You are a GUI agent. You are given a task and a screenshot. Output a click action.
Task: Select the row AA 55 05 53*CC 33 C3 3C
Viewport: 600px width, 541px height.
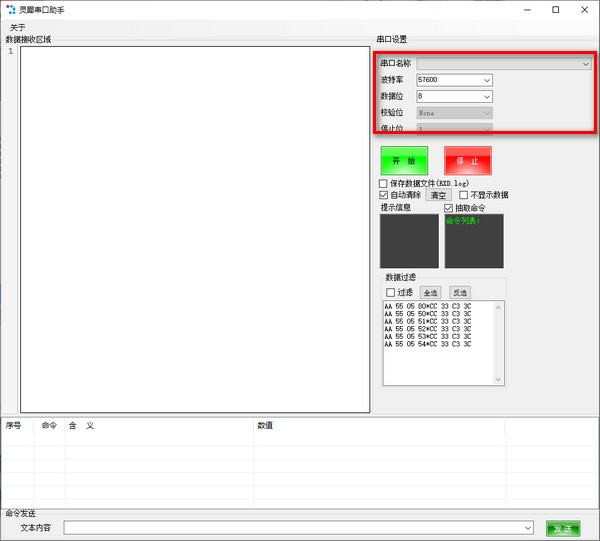coord(428,337)
